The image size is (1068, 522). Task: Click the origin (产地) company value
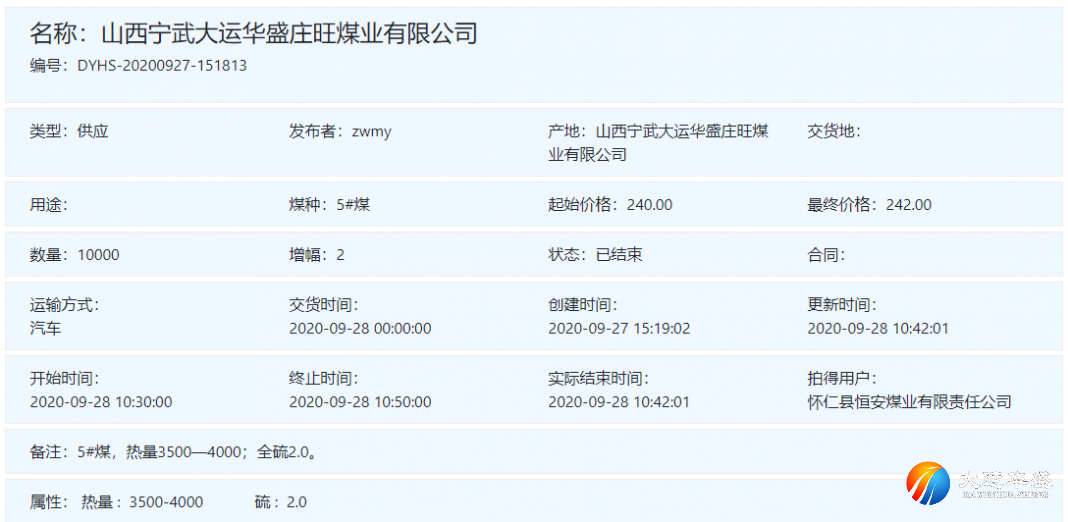click(680, 132)
